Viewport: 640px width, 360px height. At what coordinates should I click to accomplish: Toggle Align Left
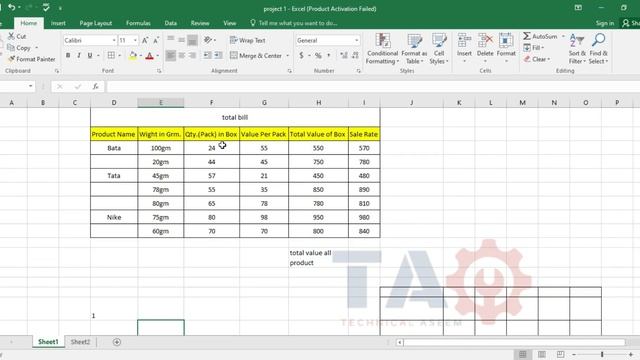tap(171, 55)
